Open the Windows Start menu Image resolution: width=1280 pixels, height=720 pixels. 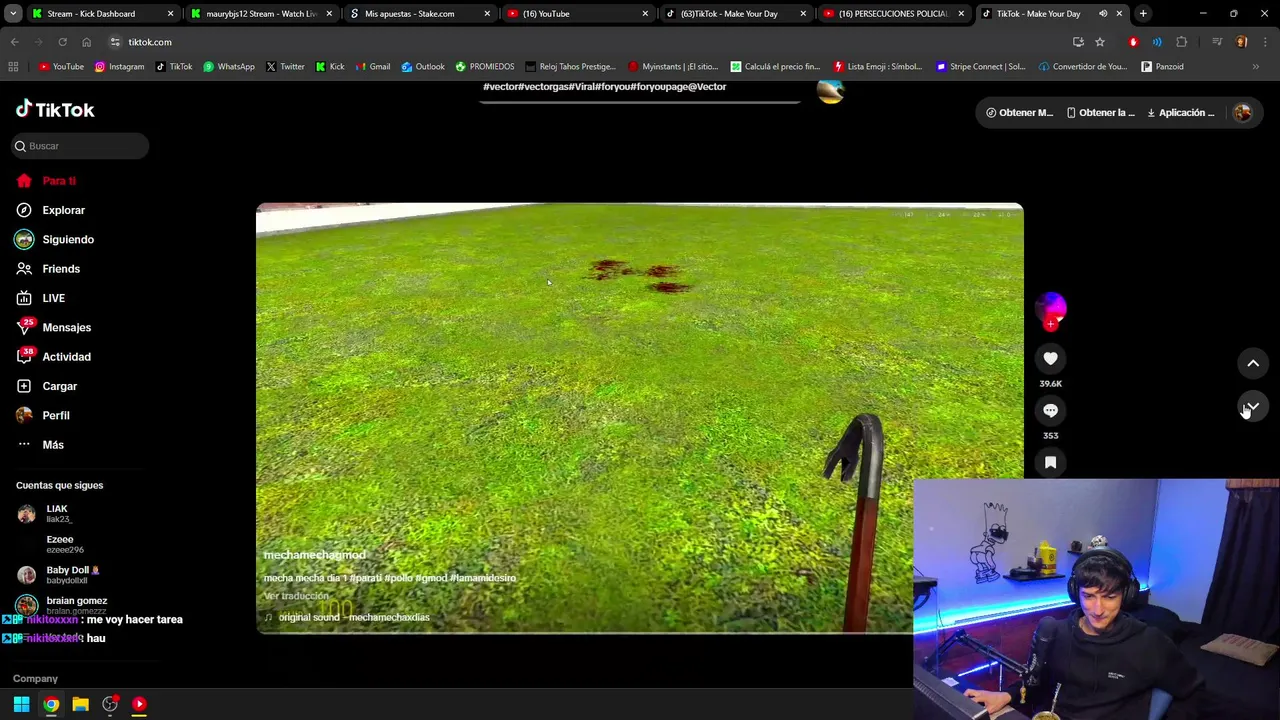tap(21, 704)
